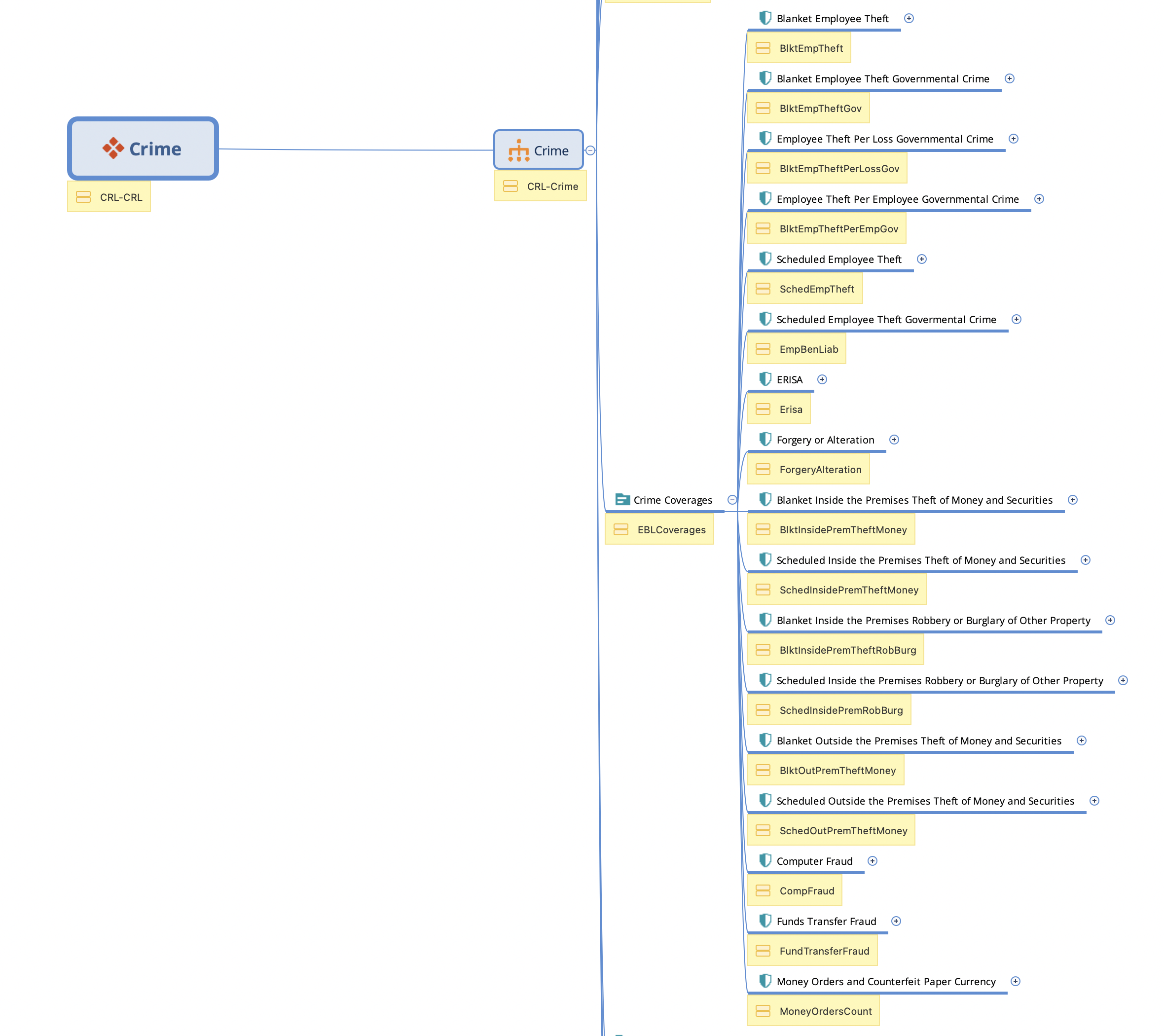Screen dimensions: 1164x1036
Task: Click the orange hierarchy icon on Crime node
Action: pos(518,150)
